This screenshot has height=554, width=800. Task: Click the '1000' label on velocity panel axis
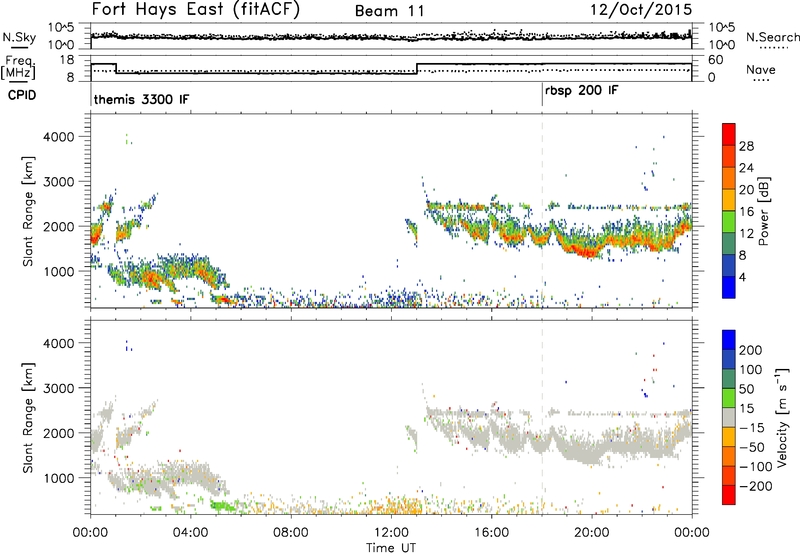pos(58,478)
